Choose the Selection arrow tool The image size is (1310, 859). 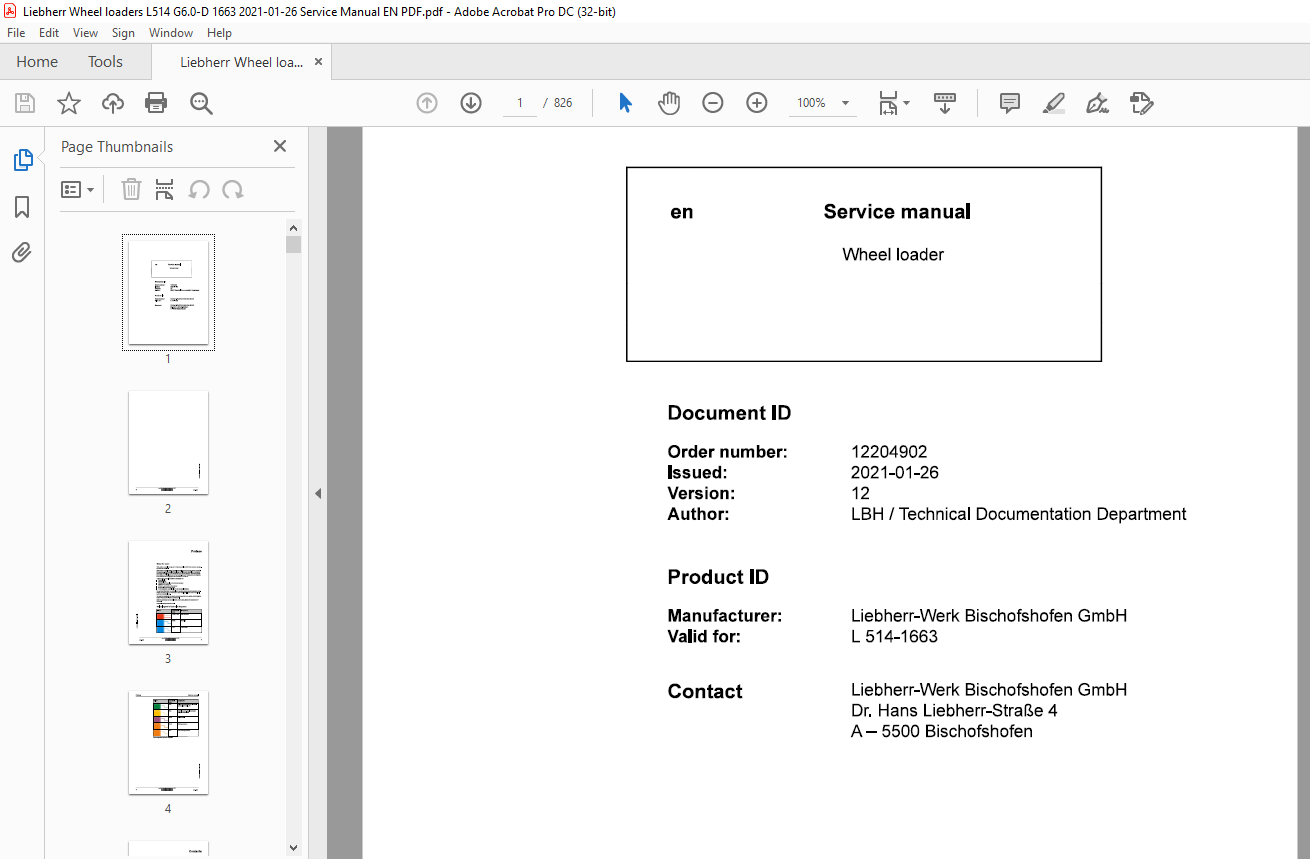point(625,103)
